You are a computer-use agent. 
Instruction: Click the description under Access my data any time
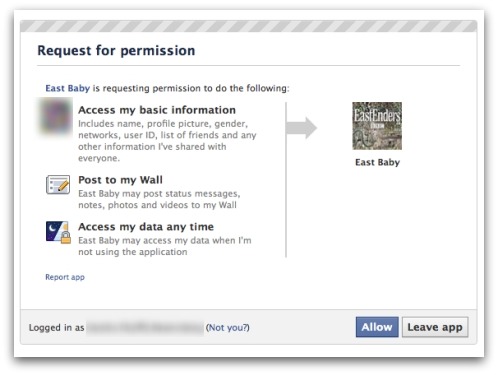[x=165, y=246]
